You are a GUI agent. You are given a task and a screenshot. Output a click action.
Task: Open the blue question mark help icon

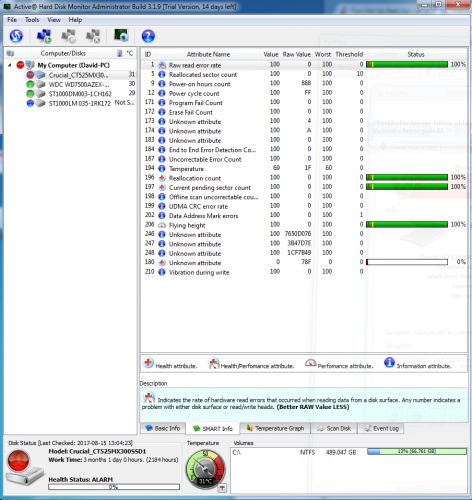[148, 36]
